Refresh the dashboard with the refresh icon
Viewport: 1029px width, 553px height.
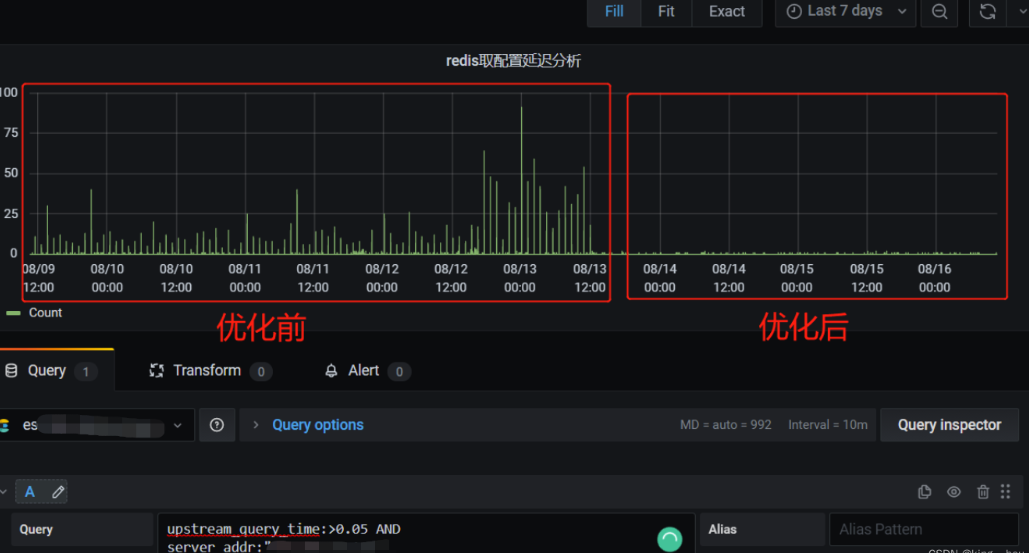[988, 11]
